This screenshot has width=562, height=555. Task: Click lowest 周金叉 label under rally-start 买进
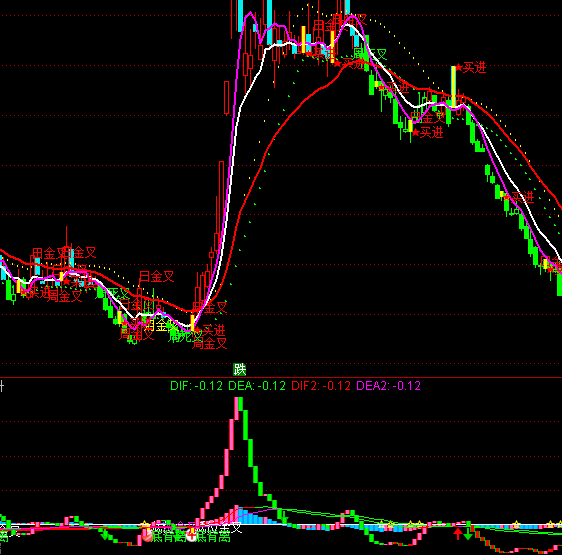(x=210, y=343)
